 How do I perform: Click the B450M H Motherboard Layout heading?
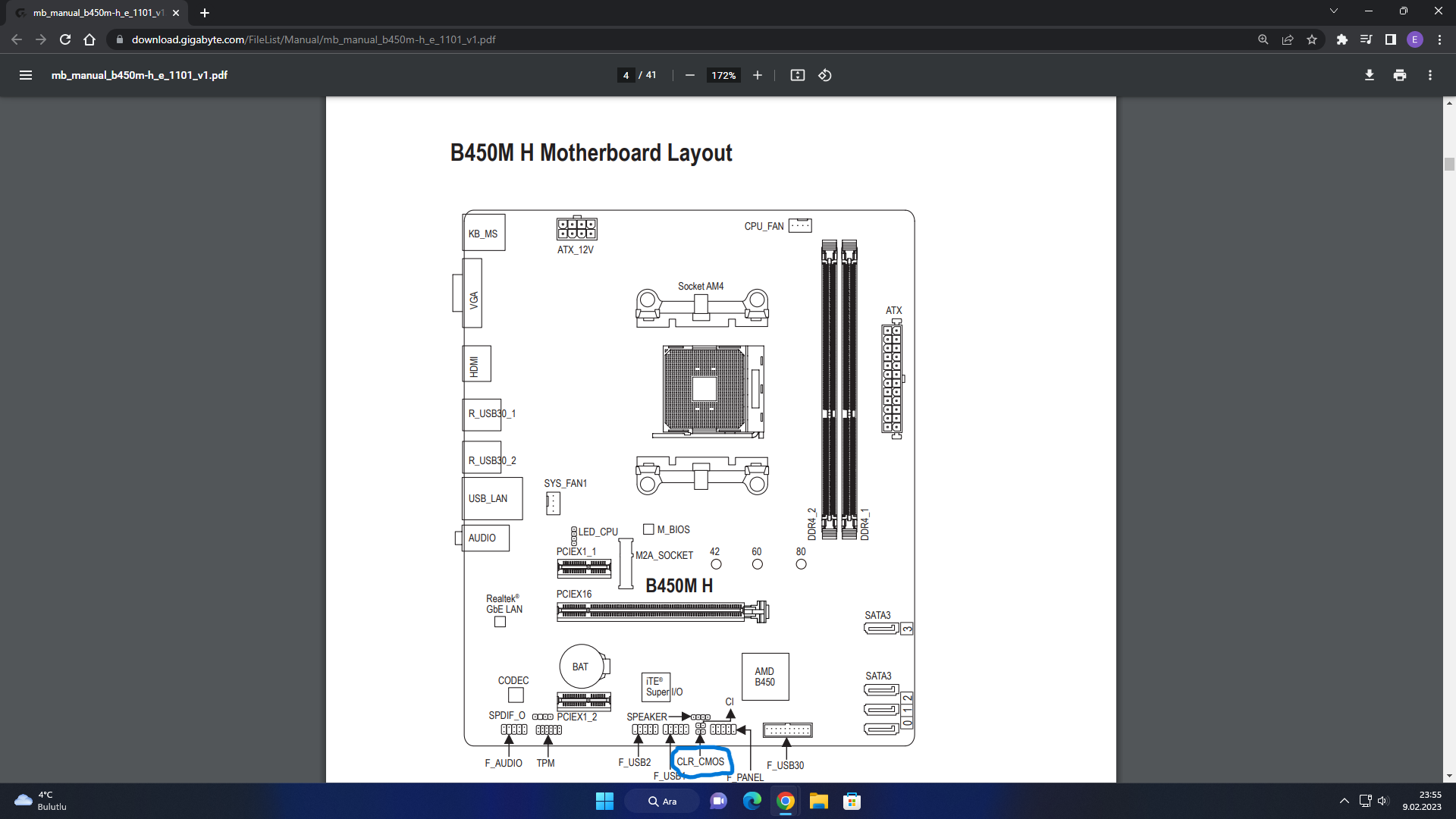pos(591,152)
